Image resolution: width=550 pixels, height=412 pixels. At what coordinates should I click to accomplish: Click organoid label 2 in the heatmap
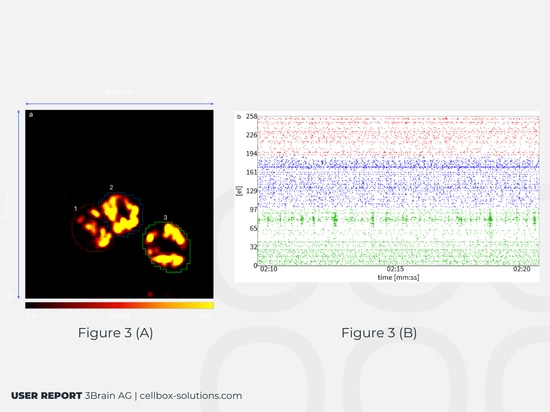(111, 188)
